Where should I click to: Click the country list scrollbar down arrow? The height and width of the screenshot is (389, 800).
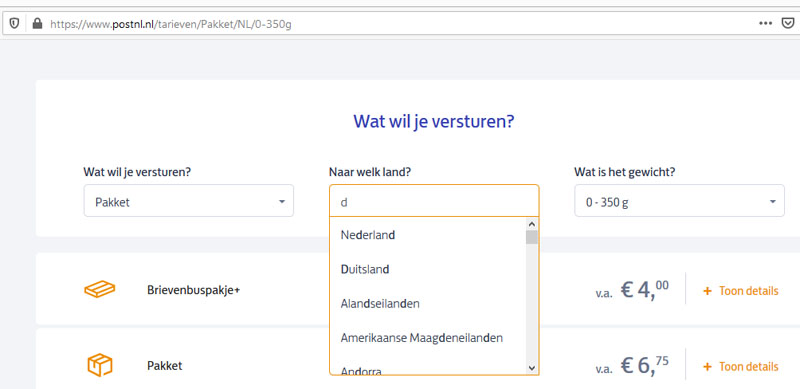[x=532, y=368]
